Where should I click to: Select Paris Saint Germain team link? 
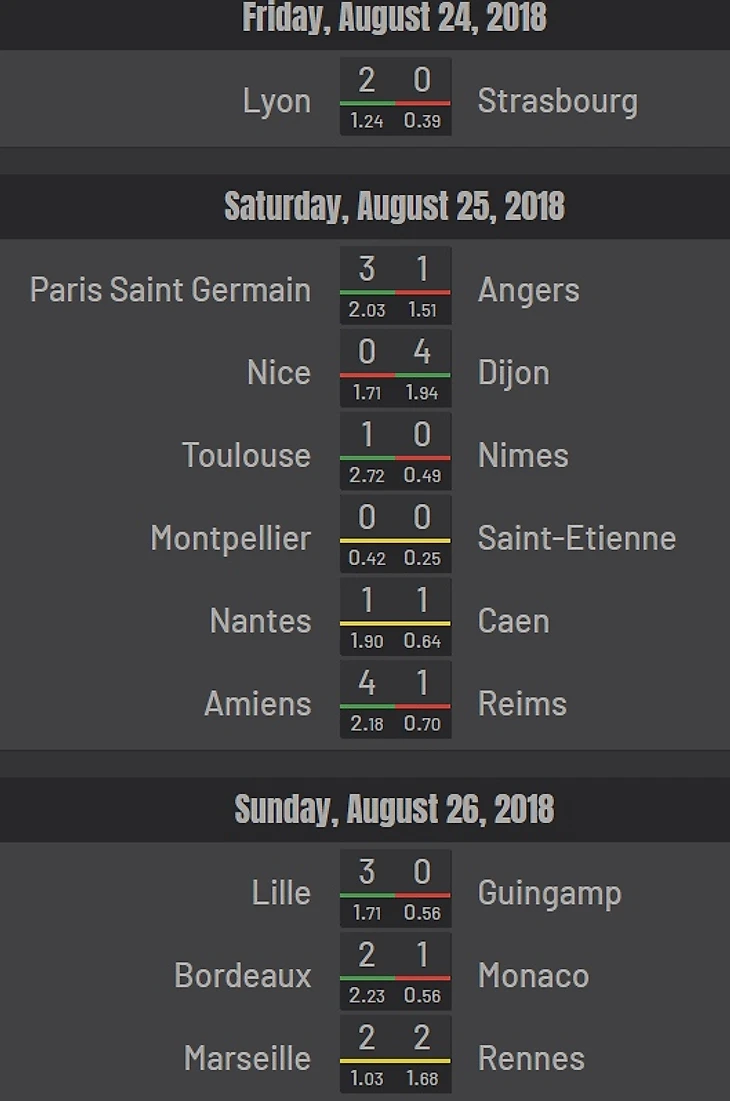[x=170, y=290]
